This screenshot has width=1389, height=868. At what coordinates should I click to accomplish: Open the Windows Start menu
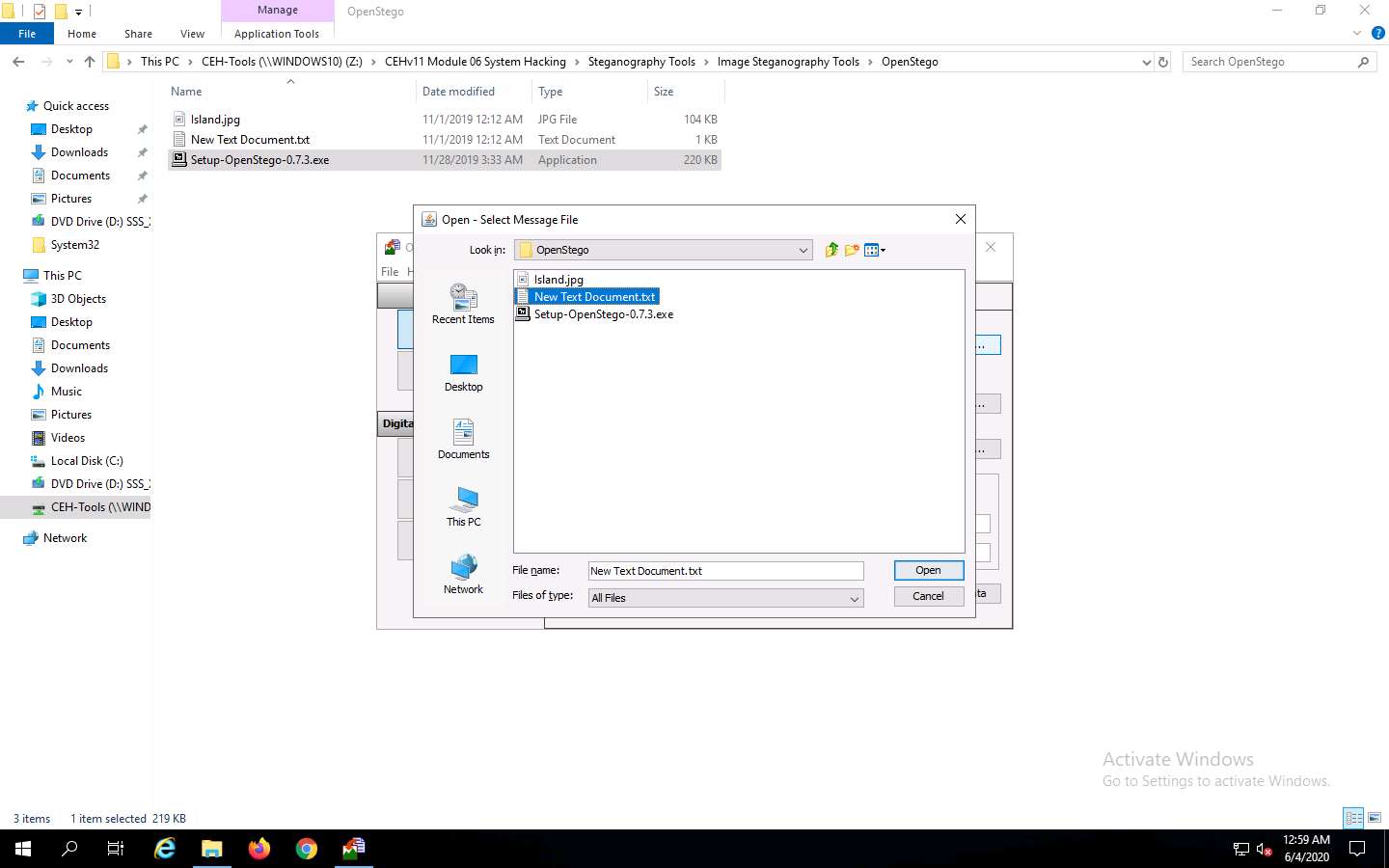tap(23, 849)
